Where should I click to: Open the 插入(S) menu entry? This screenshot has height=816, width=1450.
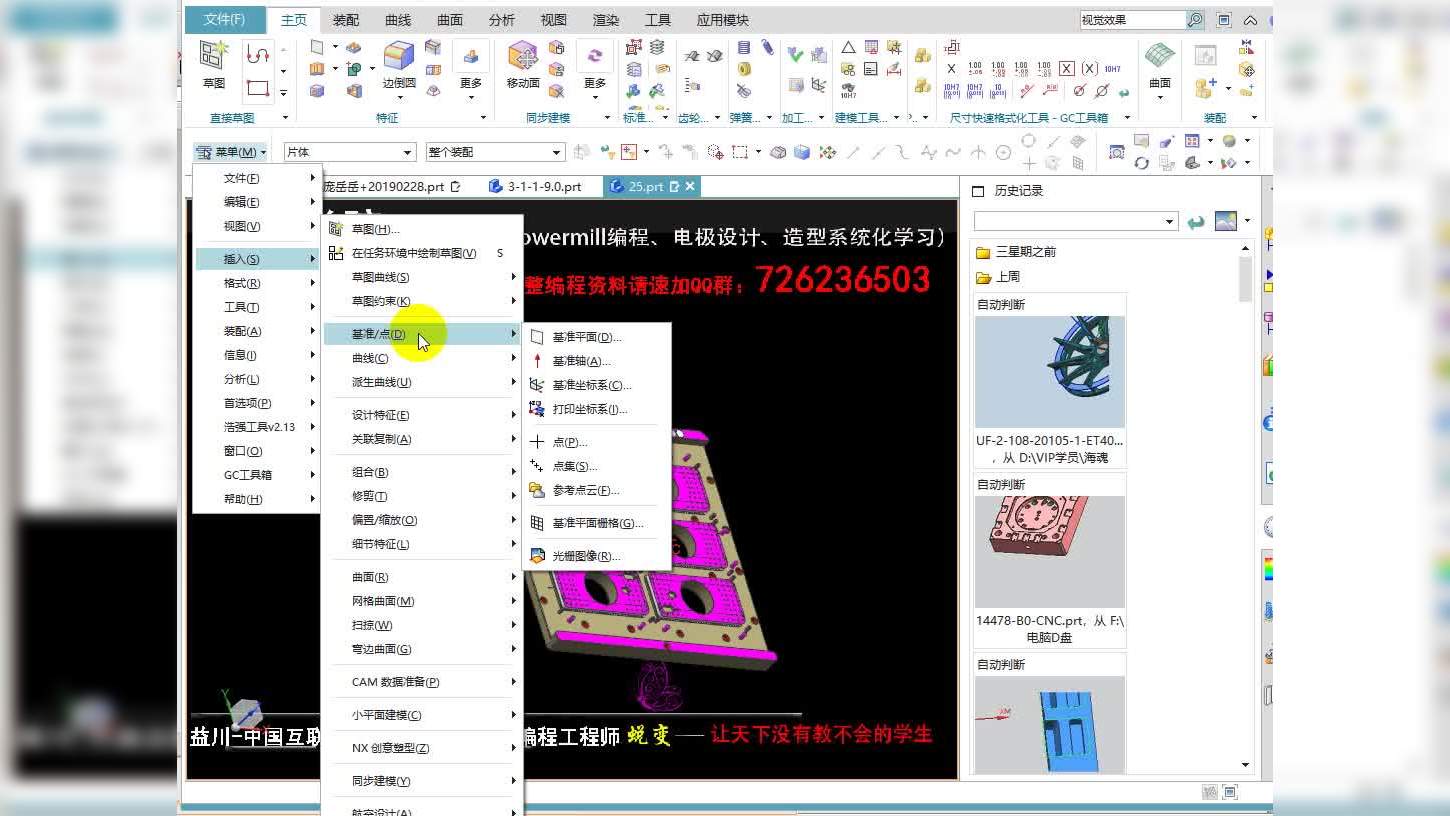[240, 258]
